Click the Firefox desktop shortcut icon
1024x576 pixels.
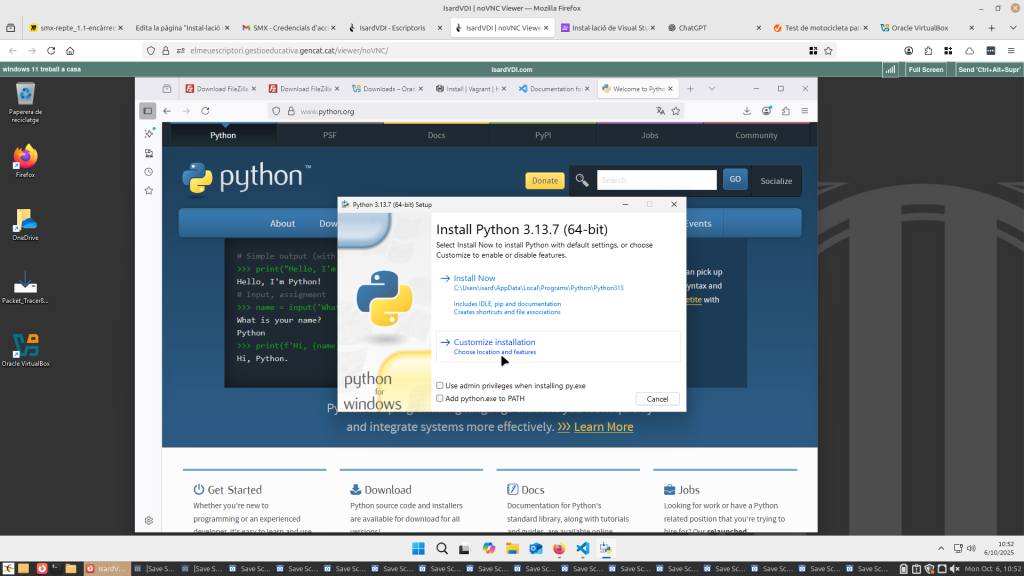coord(25,158)
